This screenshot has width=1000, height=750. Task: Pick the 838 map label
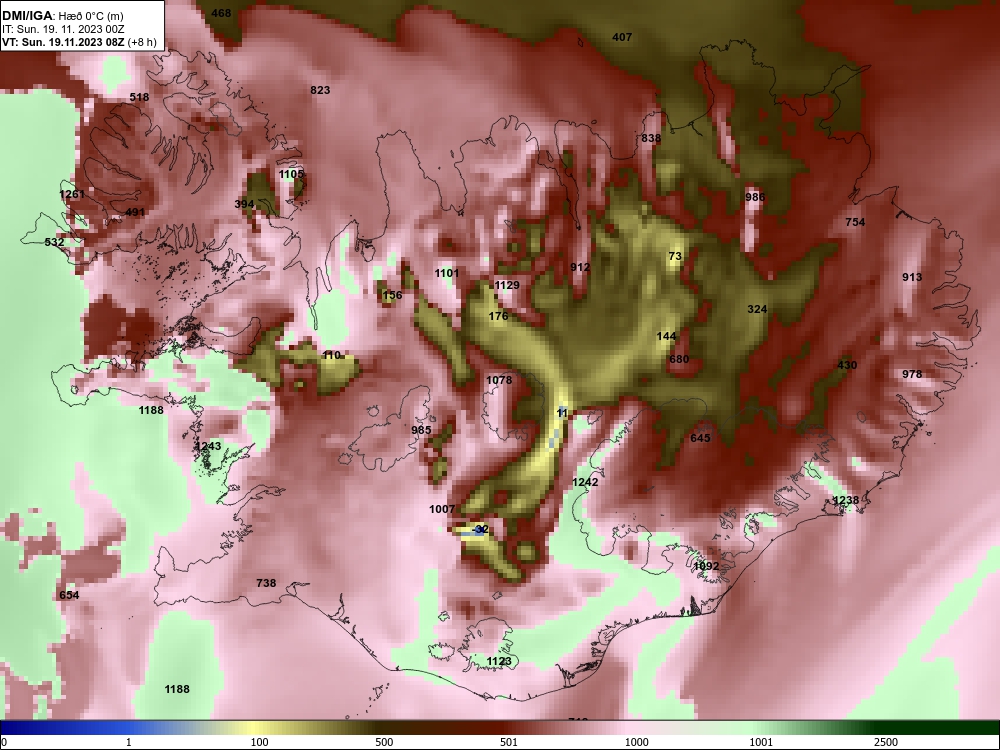pos(651,138)
